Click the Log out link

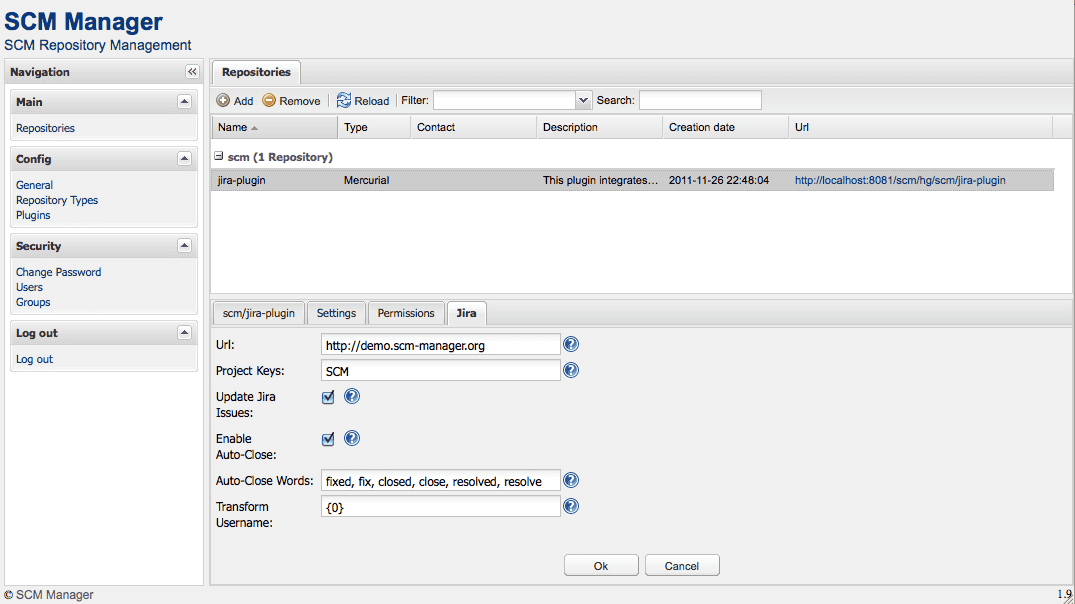(x=34, y=359)
